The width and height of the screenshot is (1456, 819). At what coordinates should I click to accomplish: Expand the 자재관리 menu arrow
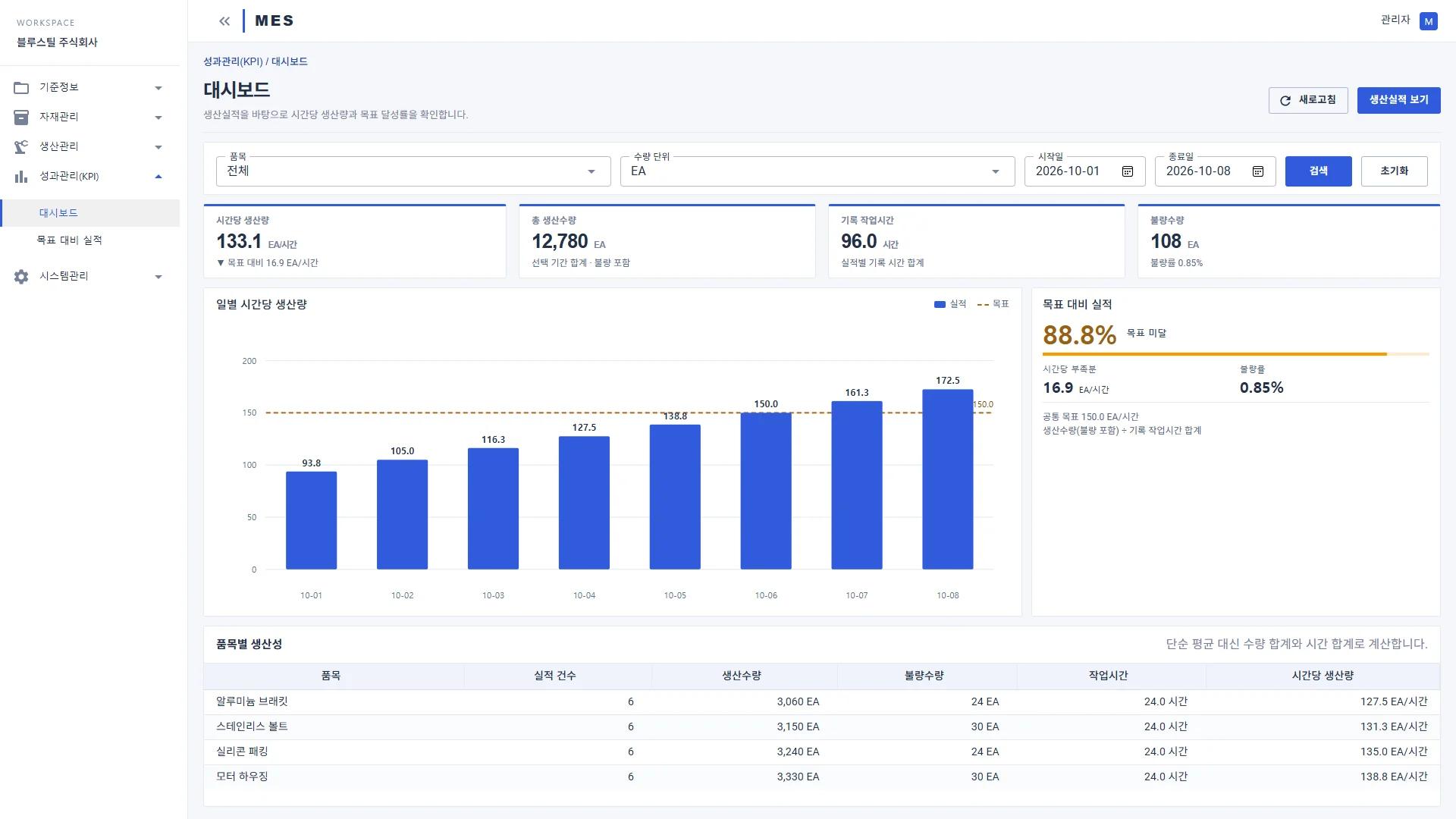(158, 118)
